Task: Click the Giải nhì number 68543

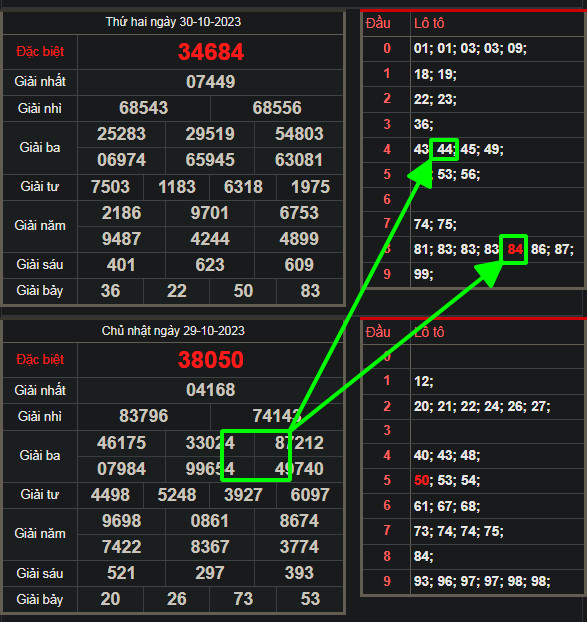Action: [144, 108]
